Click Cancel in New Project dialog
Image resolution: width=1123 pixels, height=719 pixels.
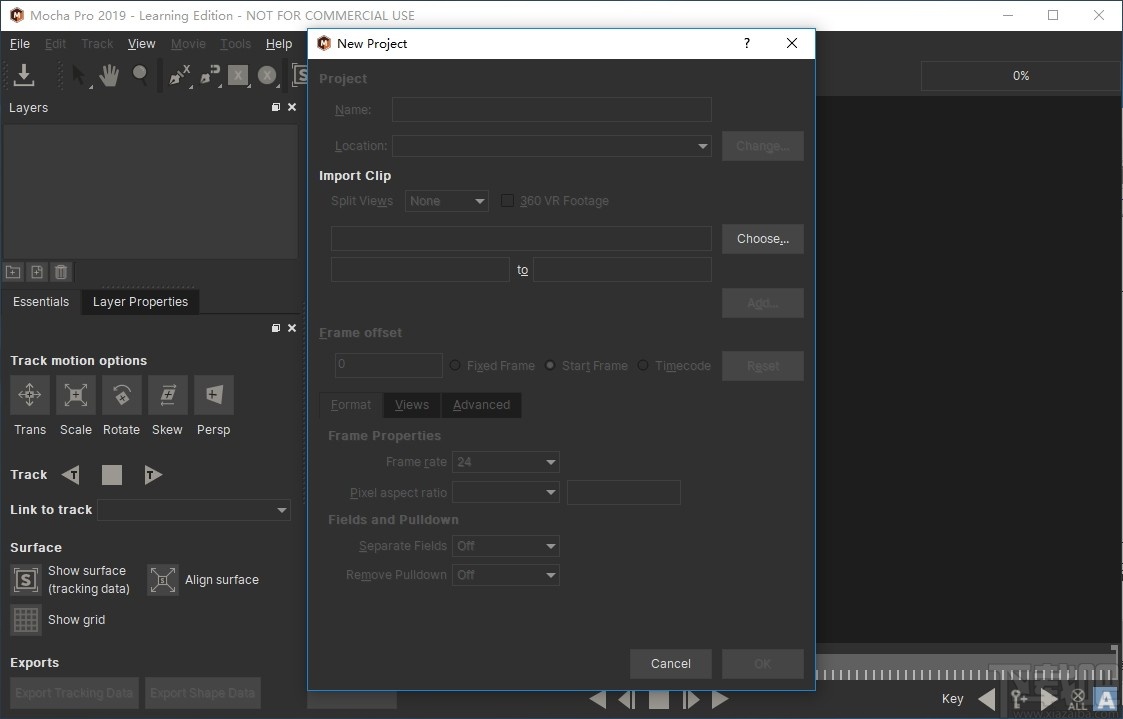pyautogui.click(x=671, y=664)
